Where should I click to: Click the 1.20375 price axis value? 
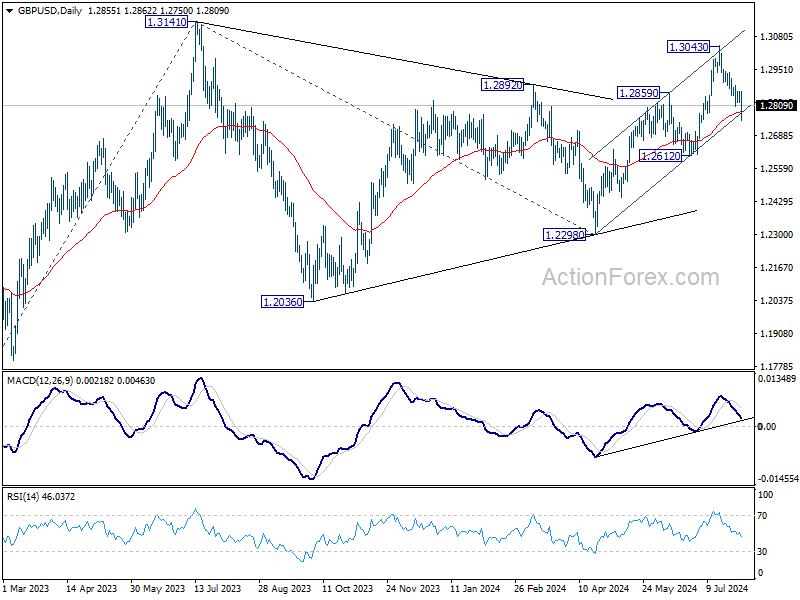(x=776, y=301)
